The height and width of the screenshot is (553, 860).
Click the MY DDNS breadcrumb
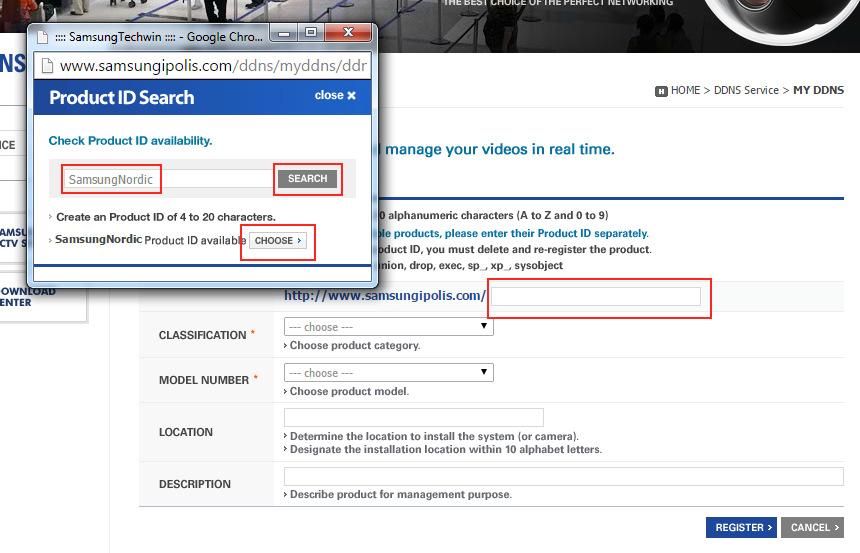coord(818,91)
